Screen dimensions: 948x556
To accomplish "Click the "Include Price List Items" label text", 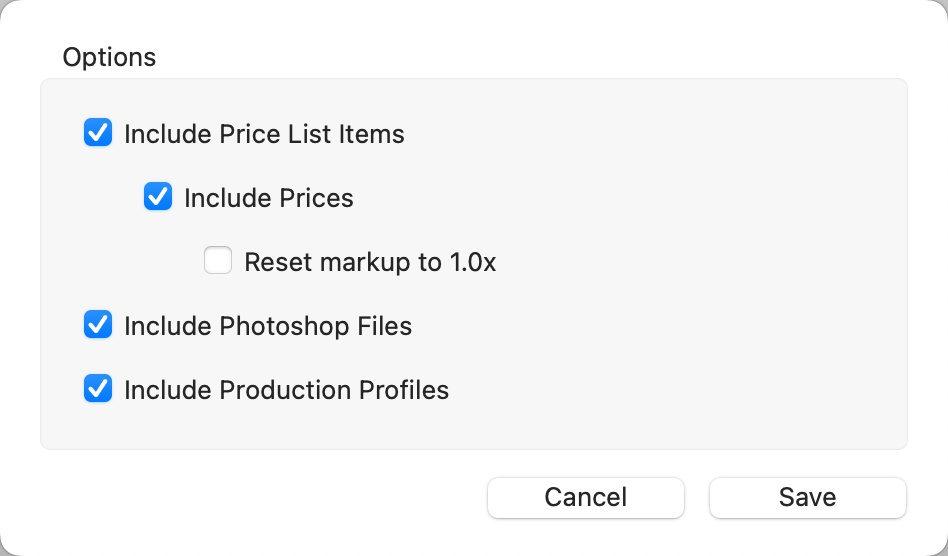I will 264,134.
